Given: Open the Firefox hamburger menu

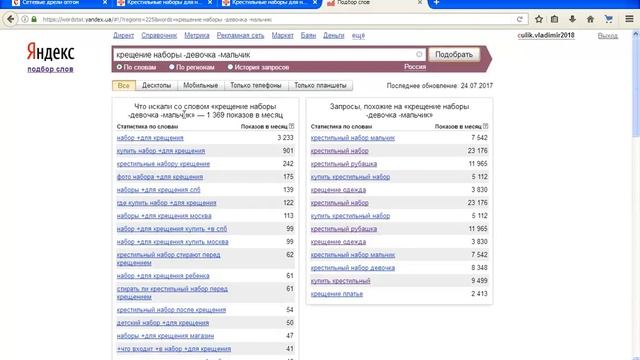Looking at the screenshot, I should coord(629,19).
